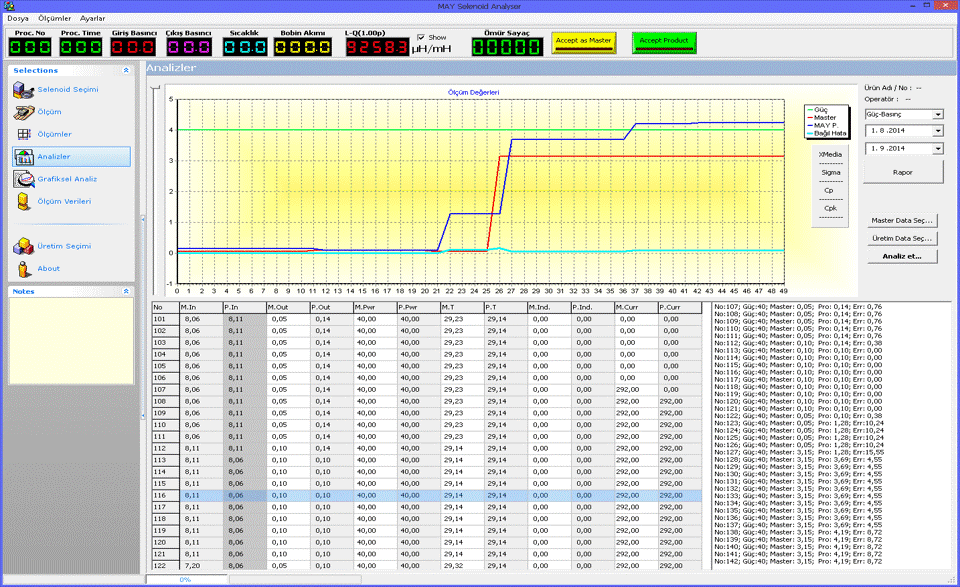Click the MAY P. legend entry
The width and height of the screenshot is (960, 587).
[825, 125]
